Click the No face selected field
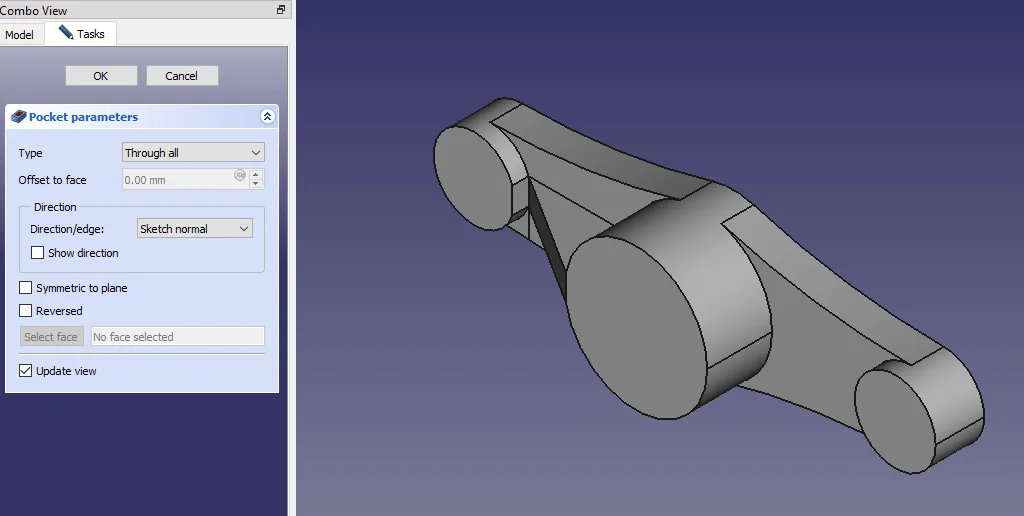The height and width of the screenshot is (516, 1024). click(x=178, y=336)
